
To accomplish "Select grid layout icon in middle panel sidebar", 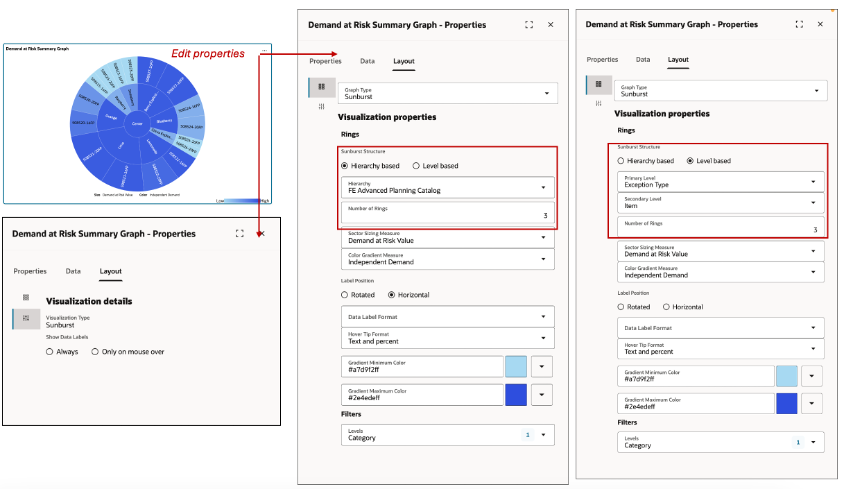I will point(321,87).
